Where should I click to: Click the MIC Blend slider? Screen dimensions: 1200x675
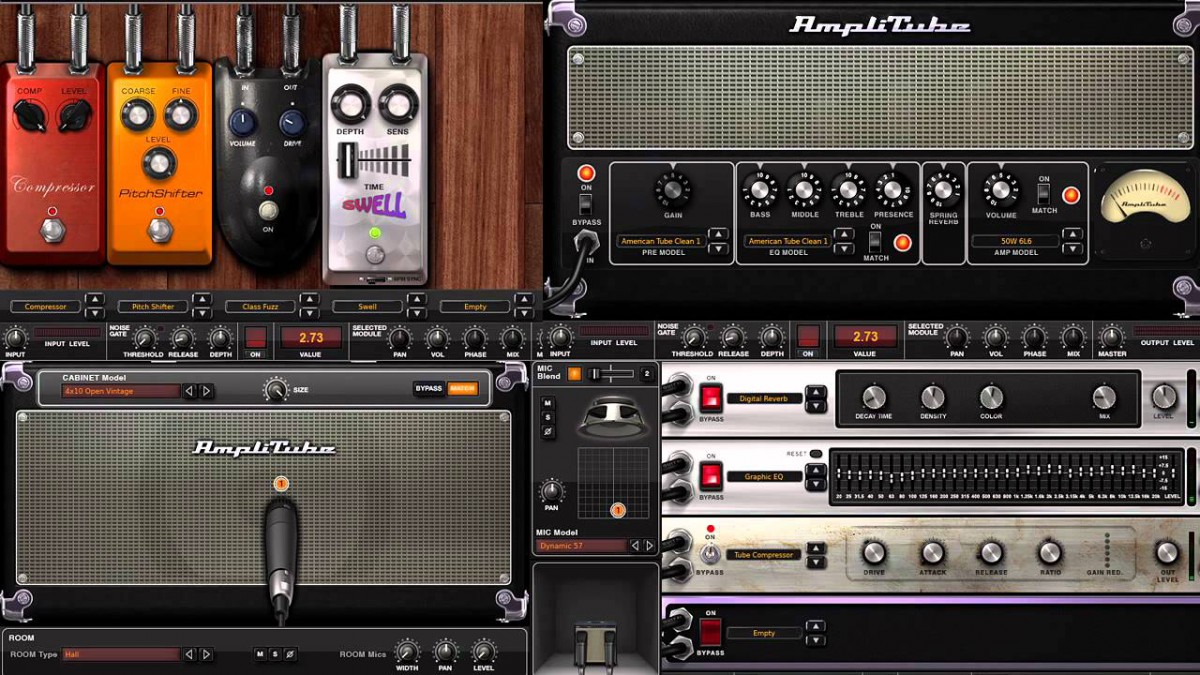tap(611, 374)
